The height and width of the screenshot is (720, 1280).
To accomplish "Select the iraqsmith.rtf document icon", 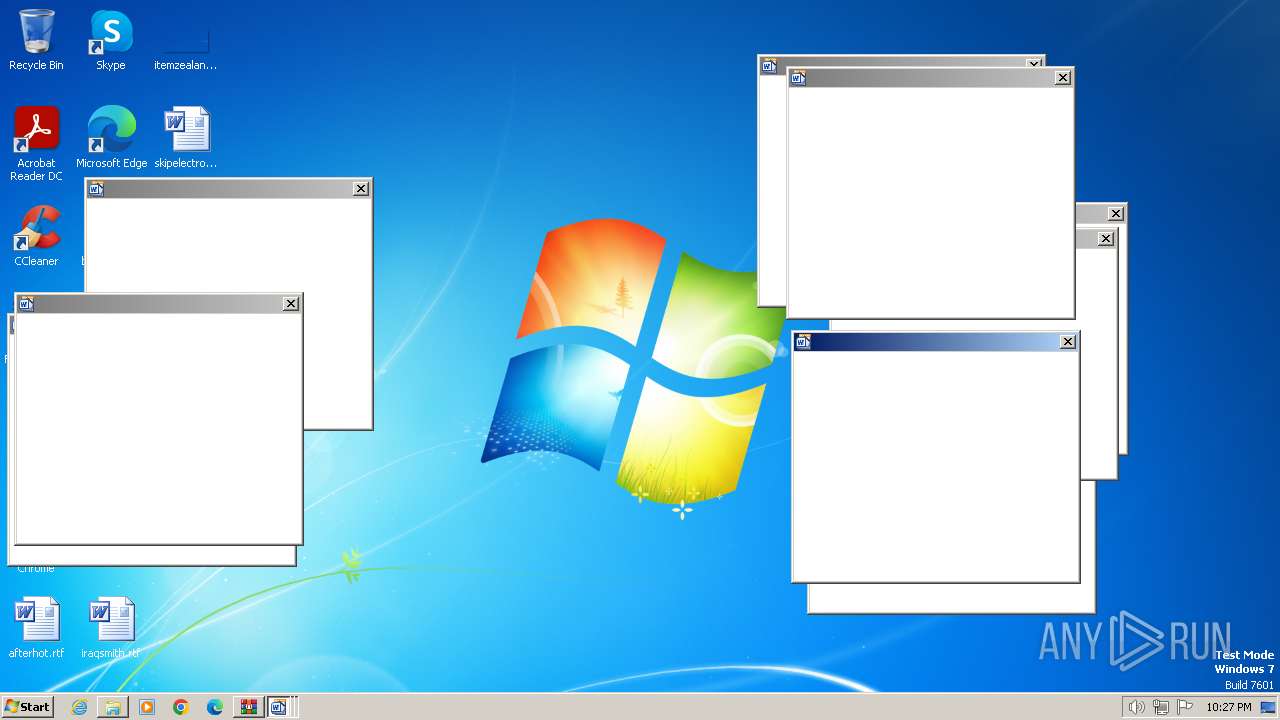I will 110,627.
